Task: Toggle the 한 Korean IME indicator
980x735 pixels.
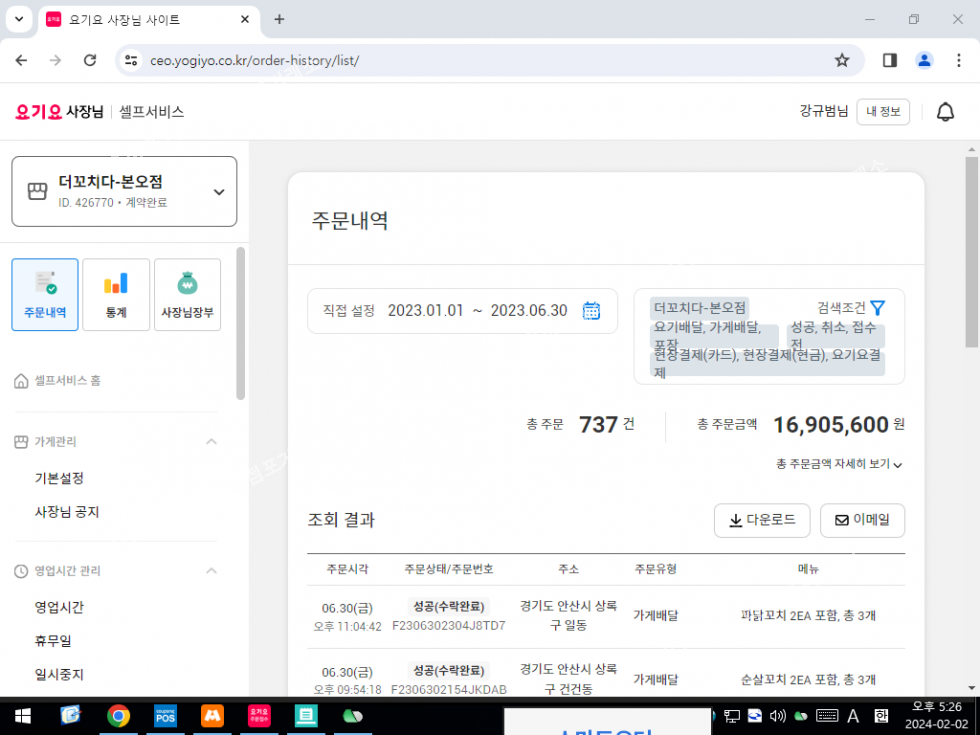Action: (x=881, y=716)
